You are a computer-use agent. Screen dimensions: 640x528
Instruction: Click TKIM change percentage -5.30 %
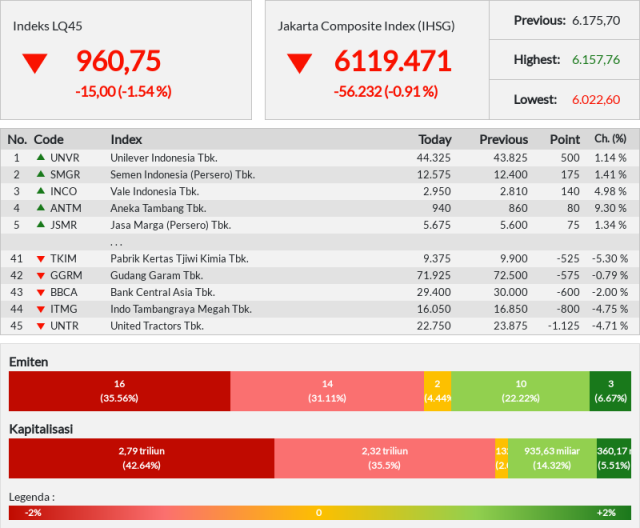click(x=610, y=259)
